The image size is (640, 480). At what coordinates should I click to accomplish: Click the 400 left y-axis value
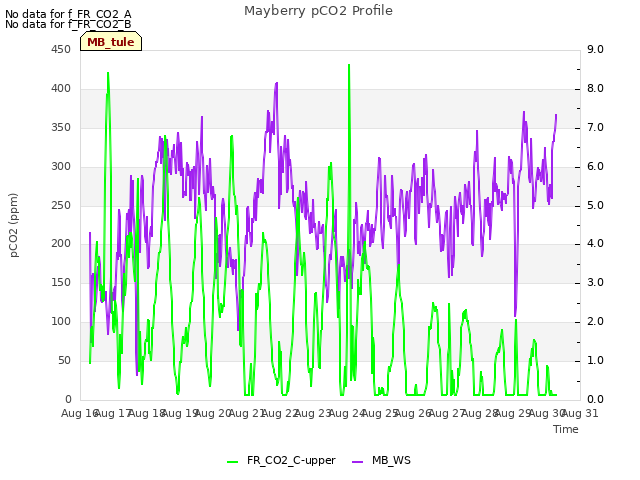[x=61, y=89]
